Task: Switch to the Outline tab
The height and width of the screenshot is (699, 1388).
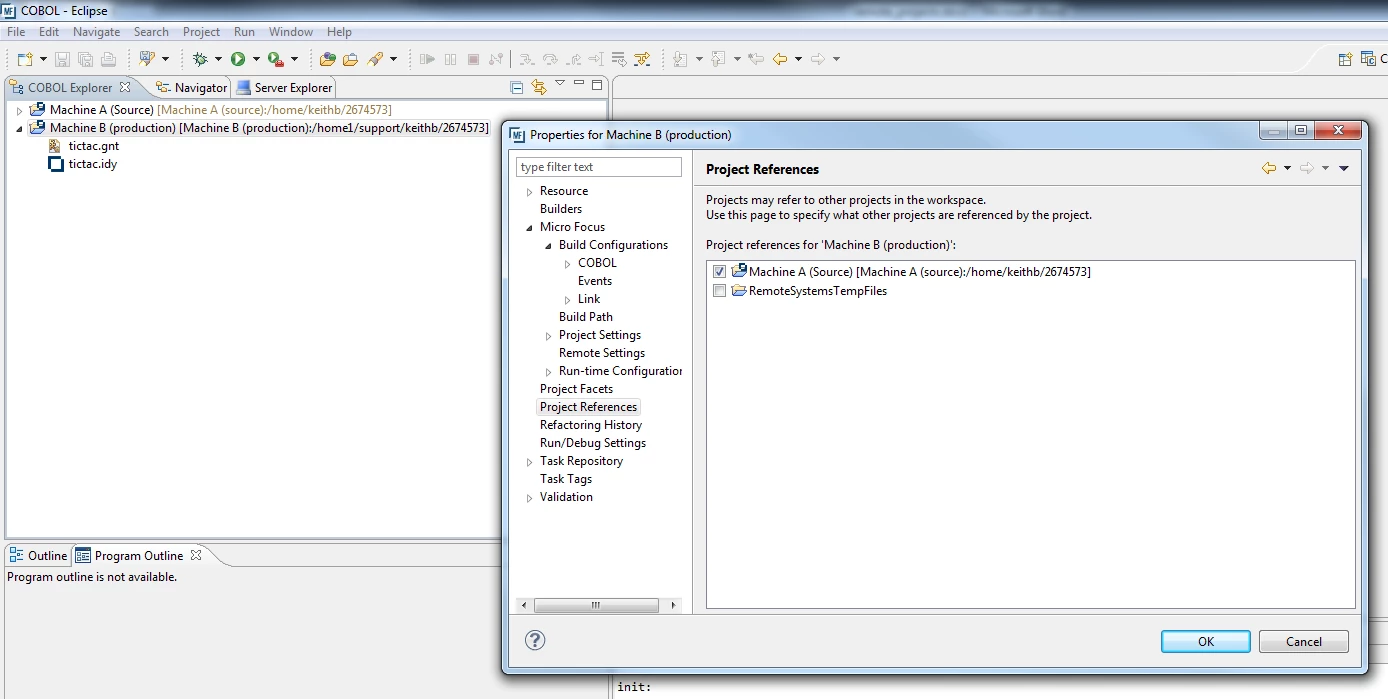Action: click(x=38, y=556)
